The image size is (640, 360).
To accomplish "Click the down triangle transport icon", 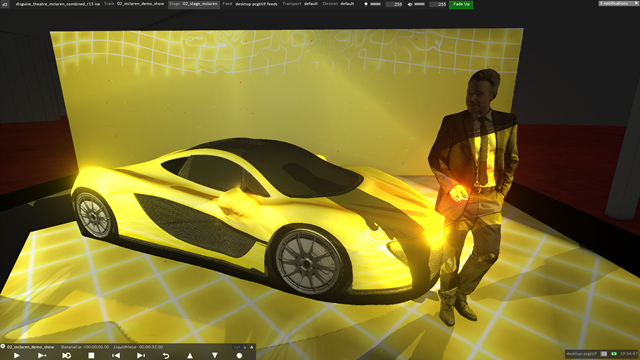I will click(x=215, y=356).
